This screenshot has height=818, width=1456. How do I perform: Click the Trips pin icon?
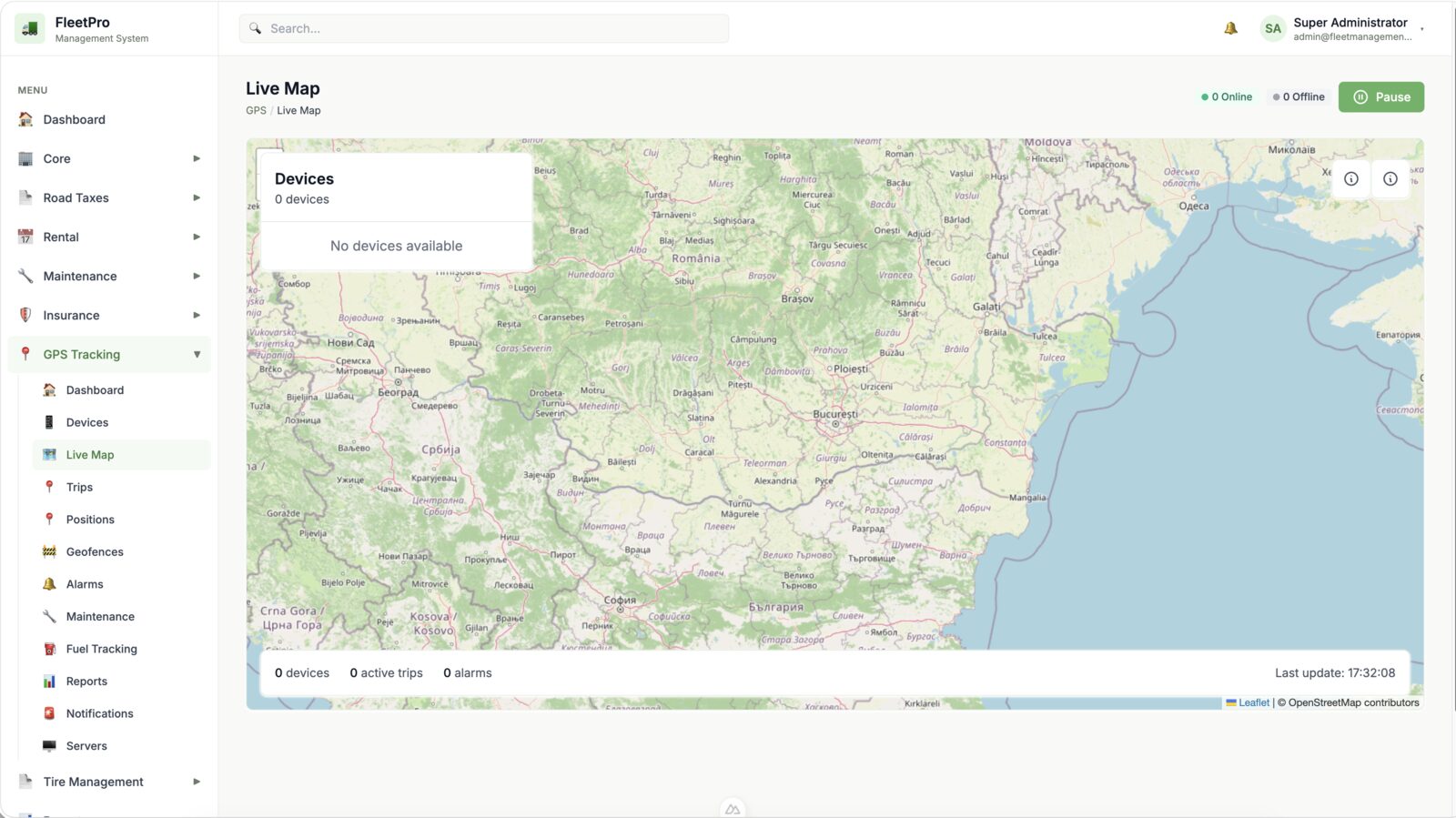coord(49,487)
